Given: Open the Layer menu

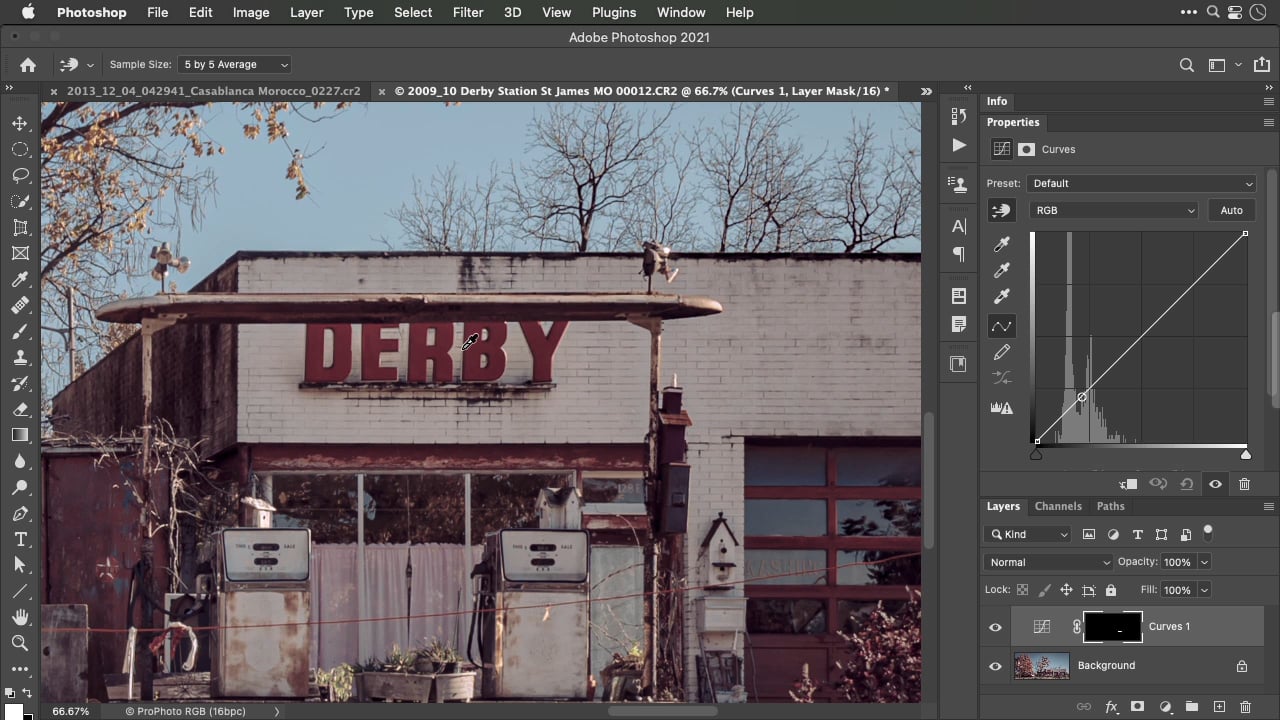Looking at the screenshot, I should (x=306, y=12).
